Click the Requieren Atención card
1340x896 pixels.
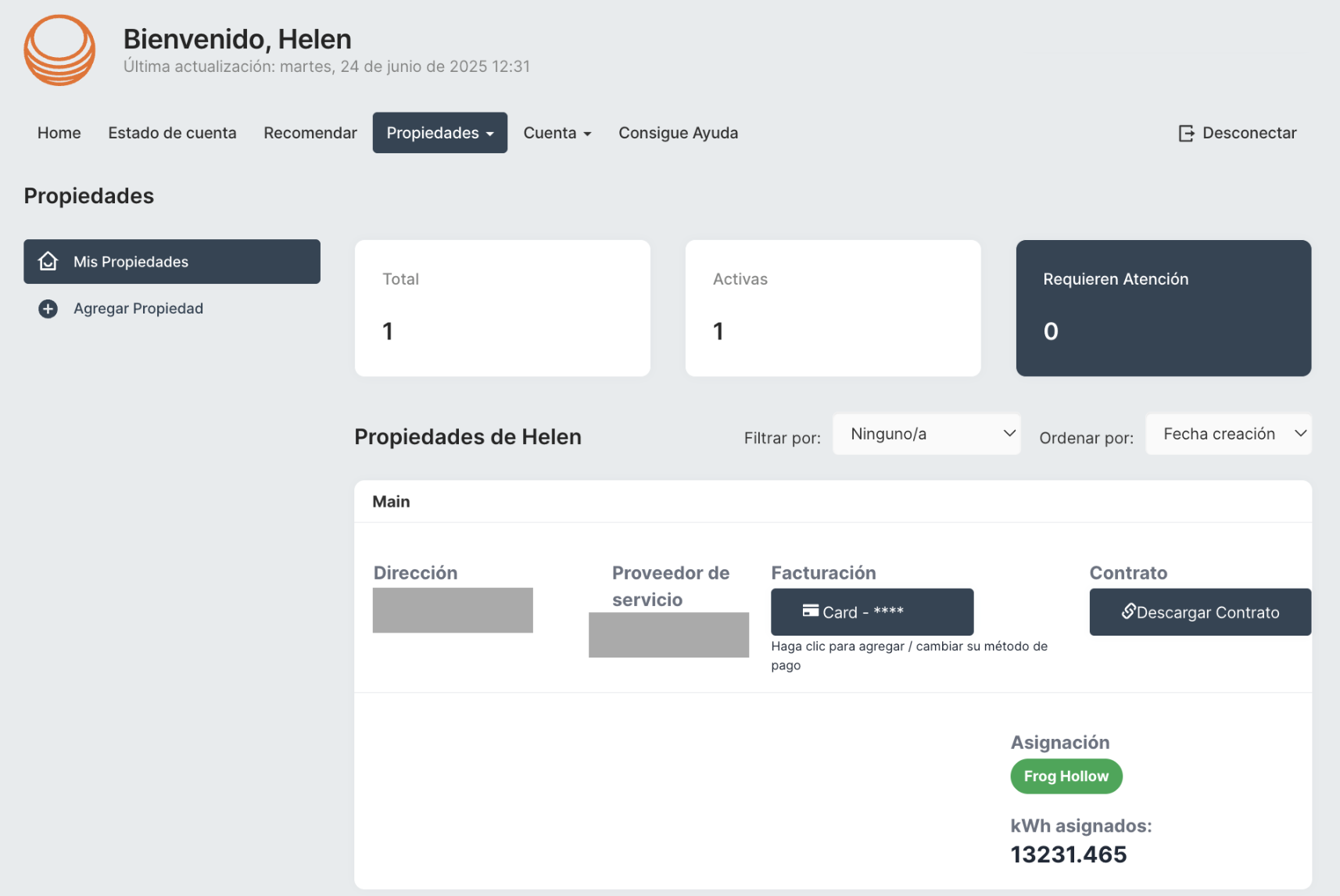1164,308
